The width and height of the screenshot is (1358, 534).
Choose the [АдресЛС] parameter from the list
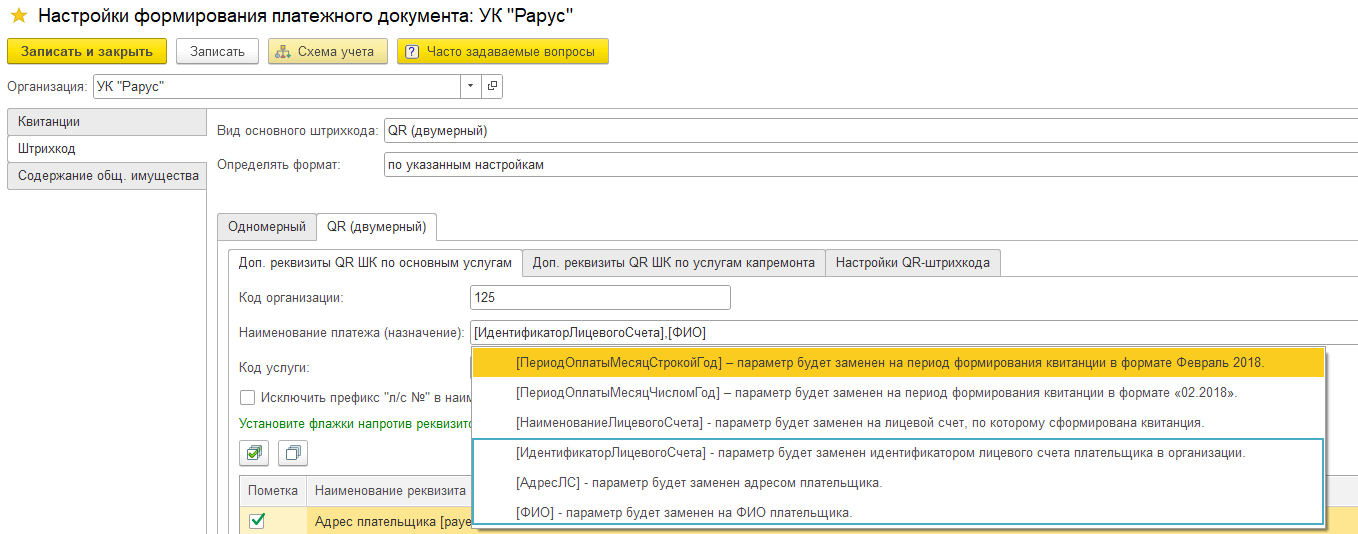tap(698, 483)
